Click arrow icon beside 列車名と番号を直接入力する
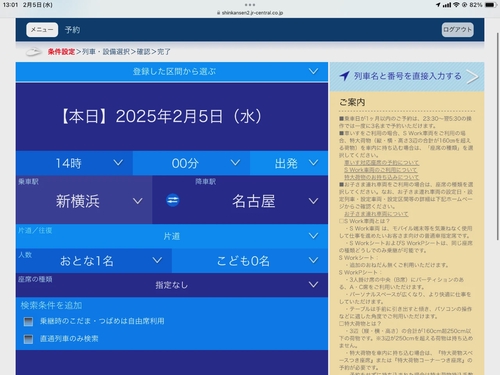Screen dimensions: 500x375 point(344,76)
